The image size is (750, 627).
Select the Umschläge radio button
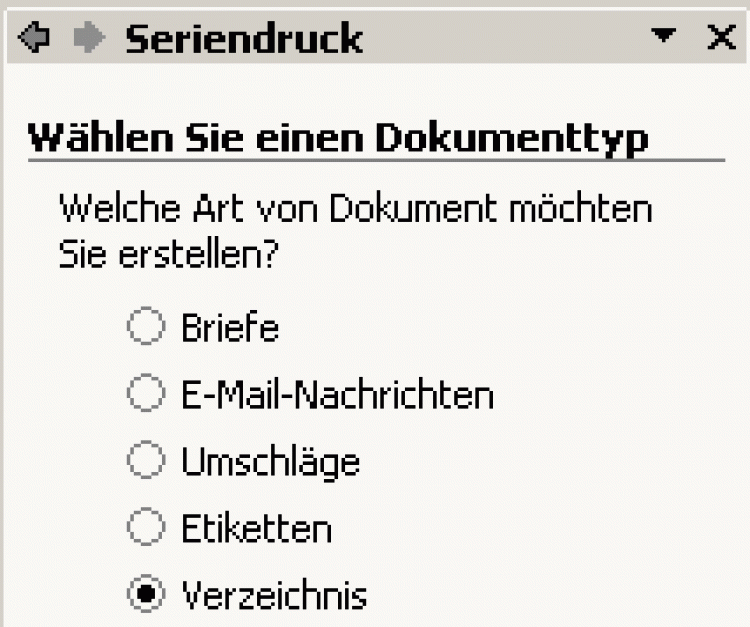146,461
